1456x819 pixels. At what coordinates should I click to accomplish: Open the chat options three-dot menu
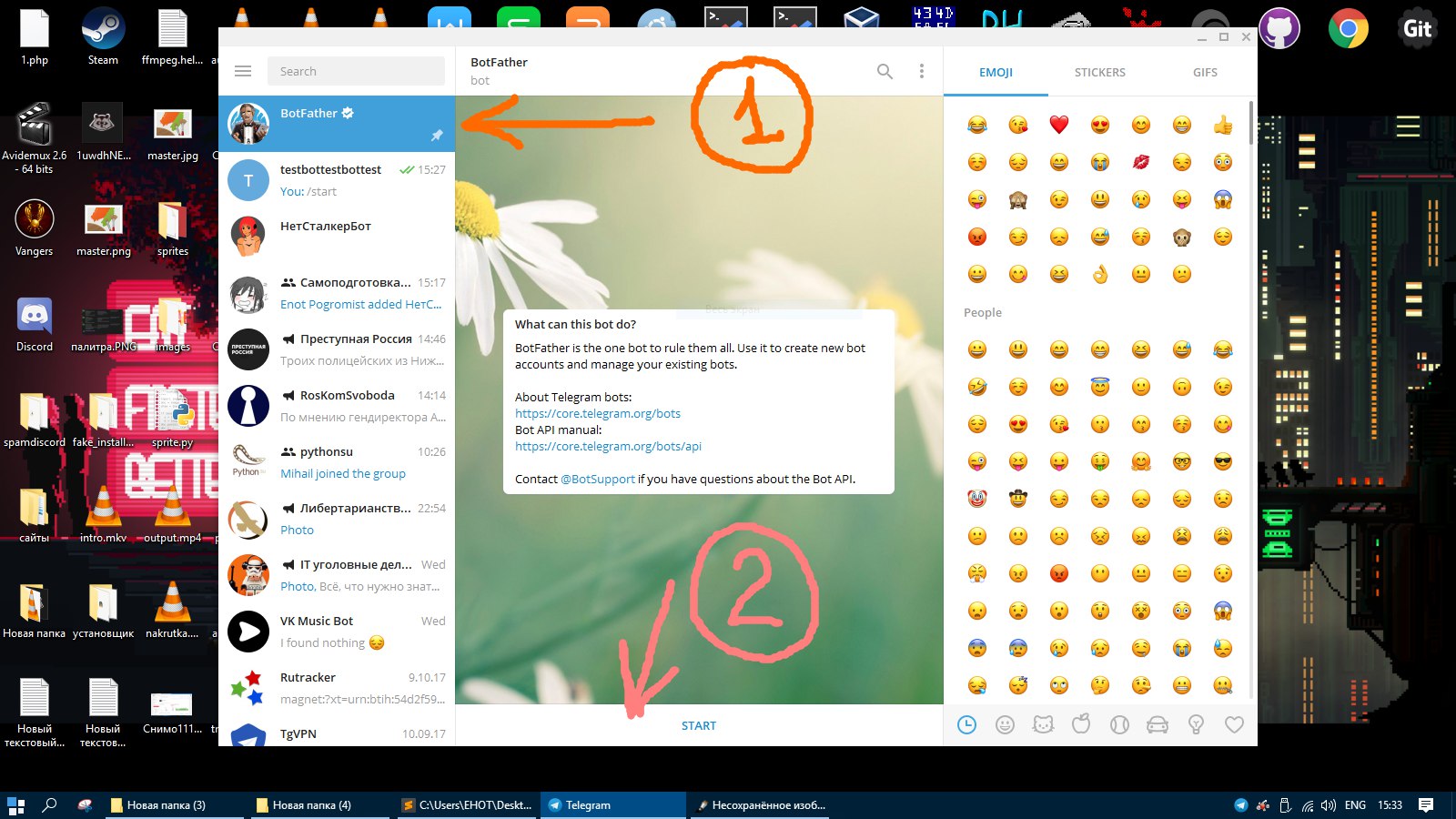point(922,71)
